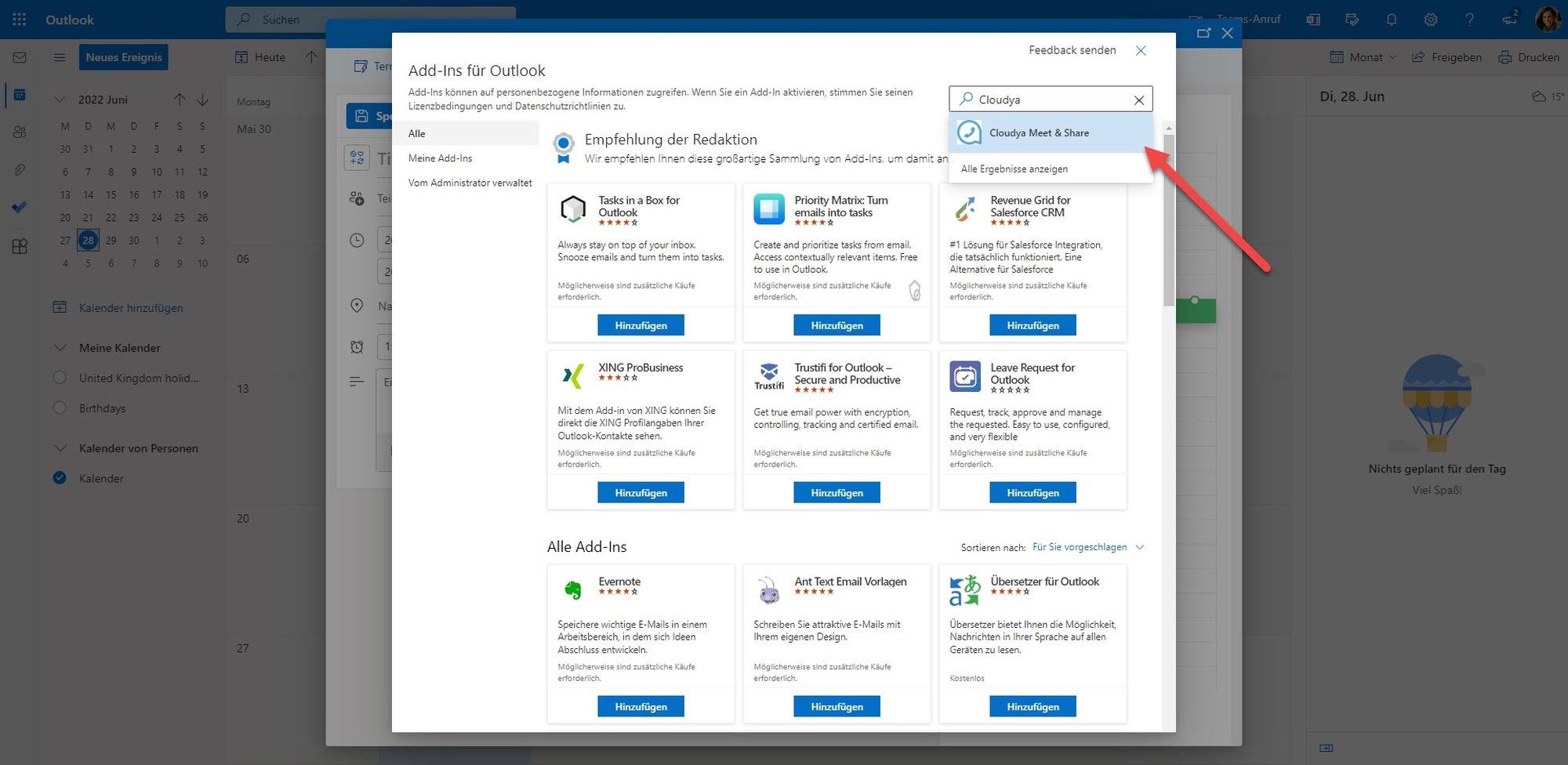Viewport: 1568px width, 765px height.
Task: Click the notifications bell icon
Action: 1392,20
